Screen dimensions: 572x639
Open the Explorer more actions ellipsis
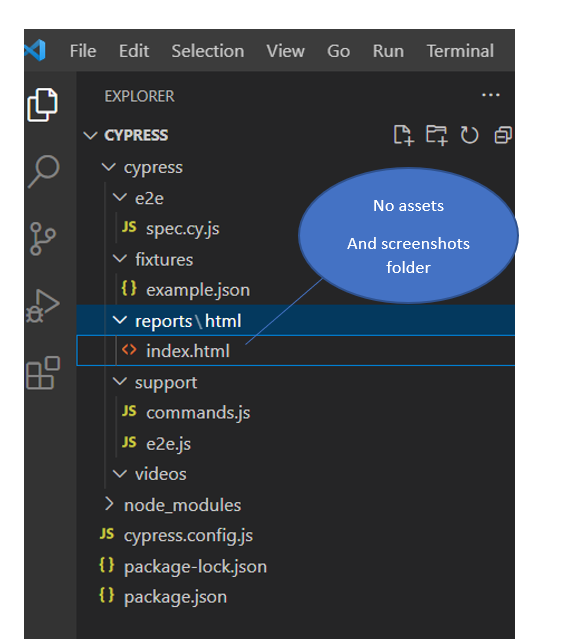491,95
